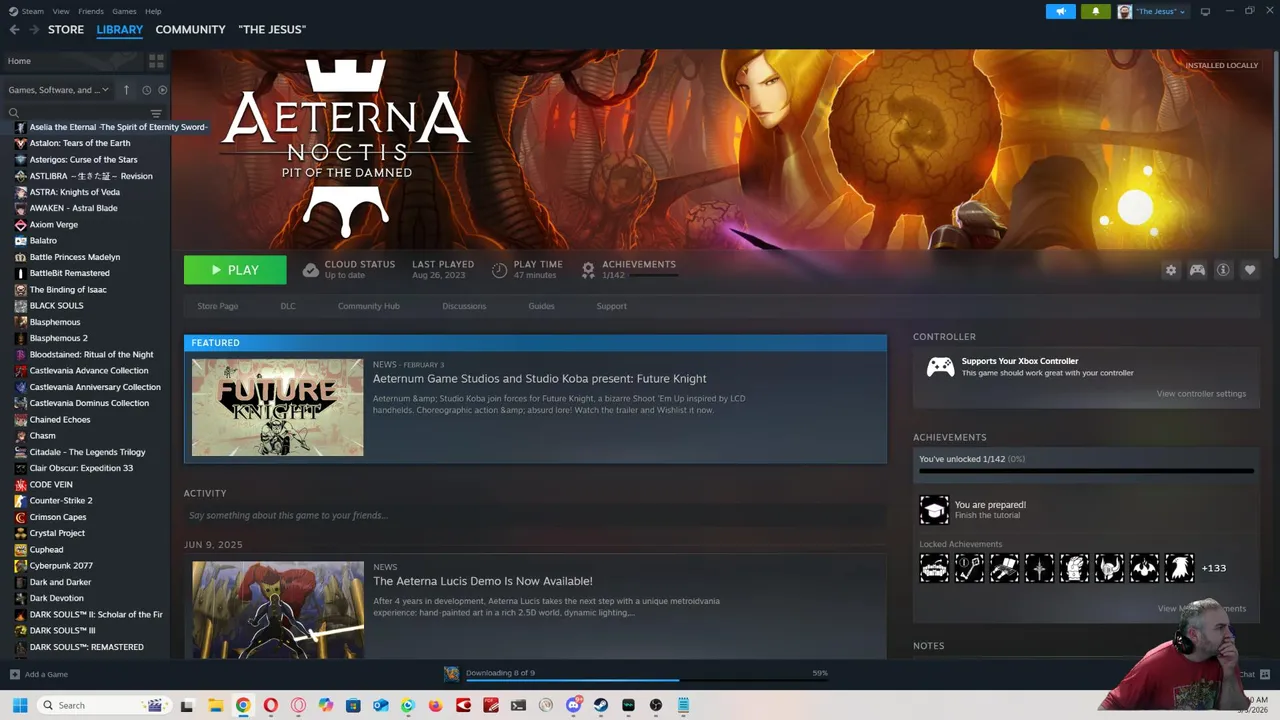Click the green PLAY button
The height and width of the screenshot is (720, 1280).
tap(235, 270)
